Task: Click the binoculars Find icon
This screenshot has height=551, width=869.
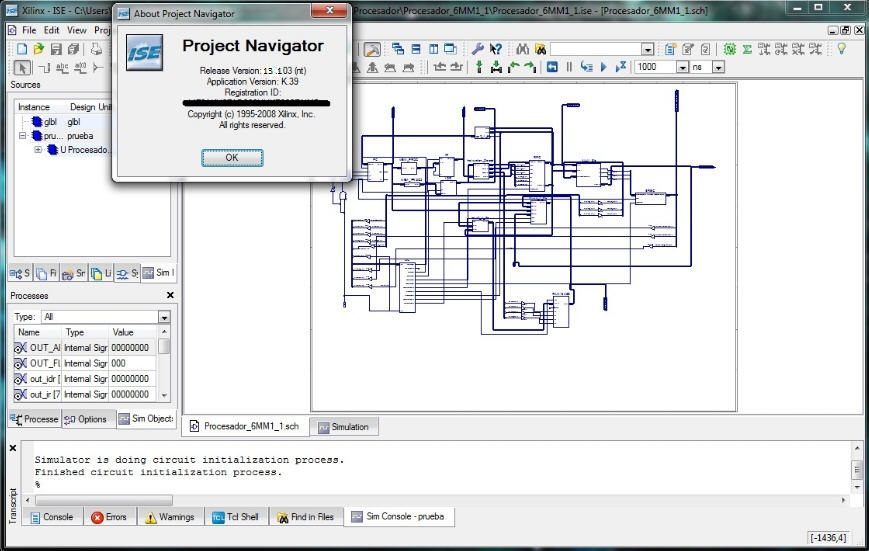Action: tap(522, 49)
